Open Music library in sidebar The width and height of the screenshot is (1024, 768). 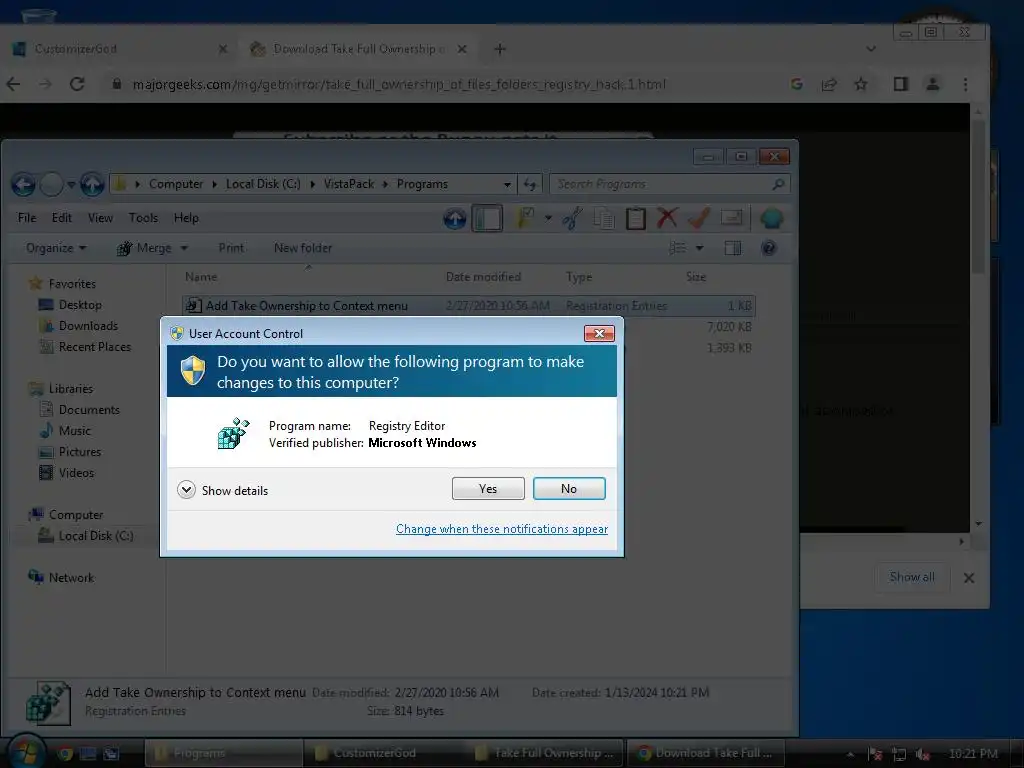tap(74, 431)
